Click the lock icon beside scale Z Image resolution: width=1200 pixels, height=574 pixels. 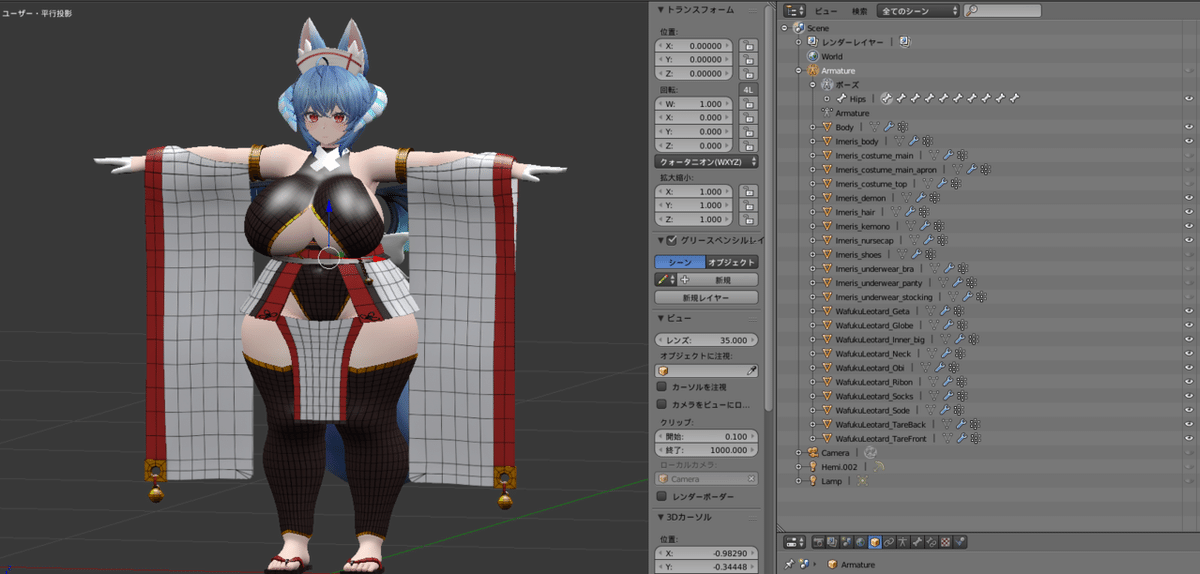point(748,219)
